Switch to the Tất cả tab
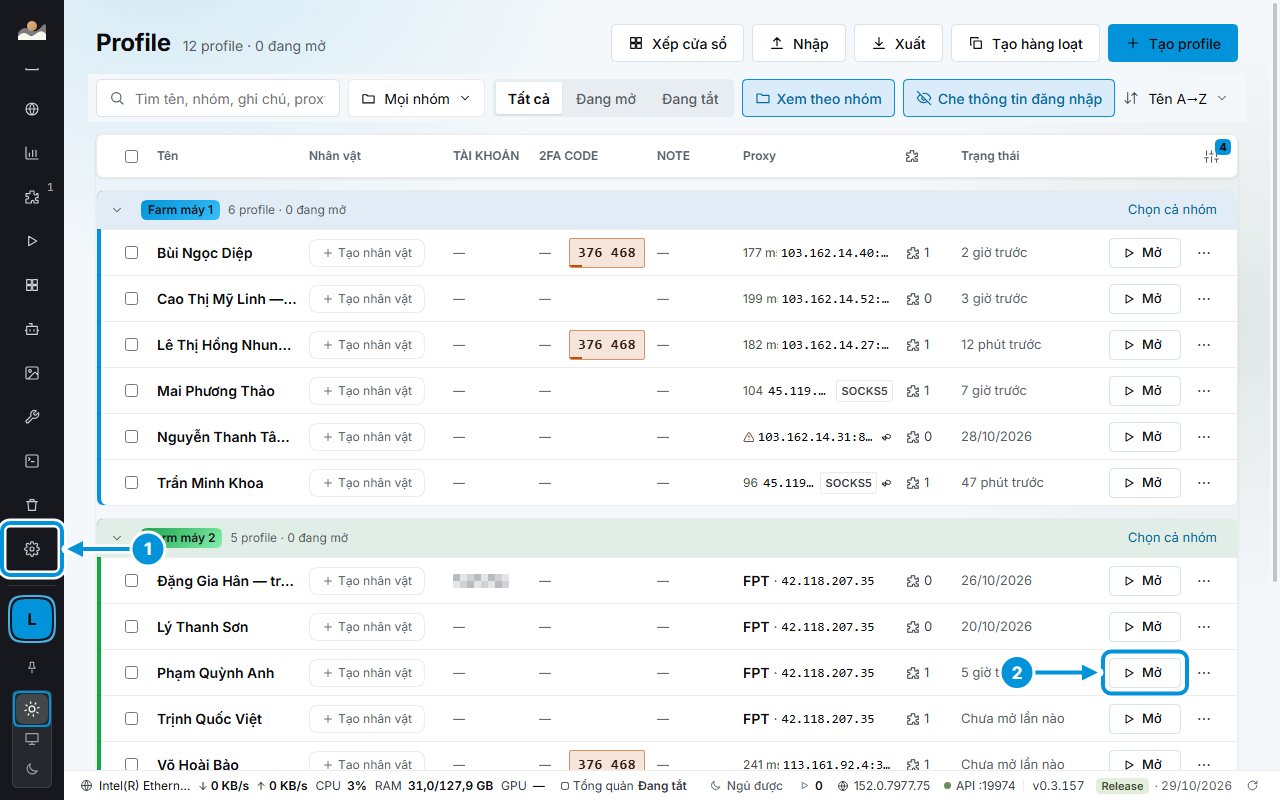Viewport: 1280px width, 800px height. 529,99
